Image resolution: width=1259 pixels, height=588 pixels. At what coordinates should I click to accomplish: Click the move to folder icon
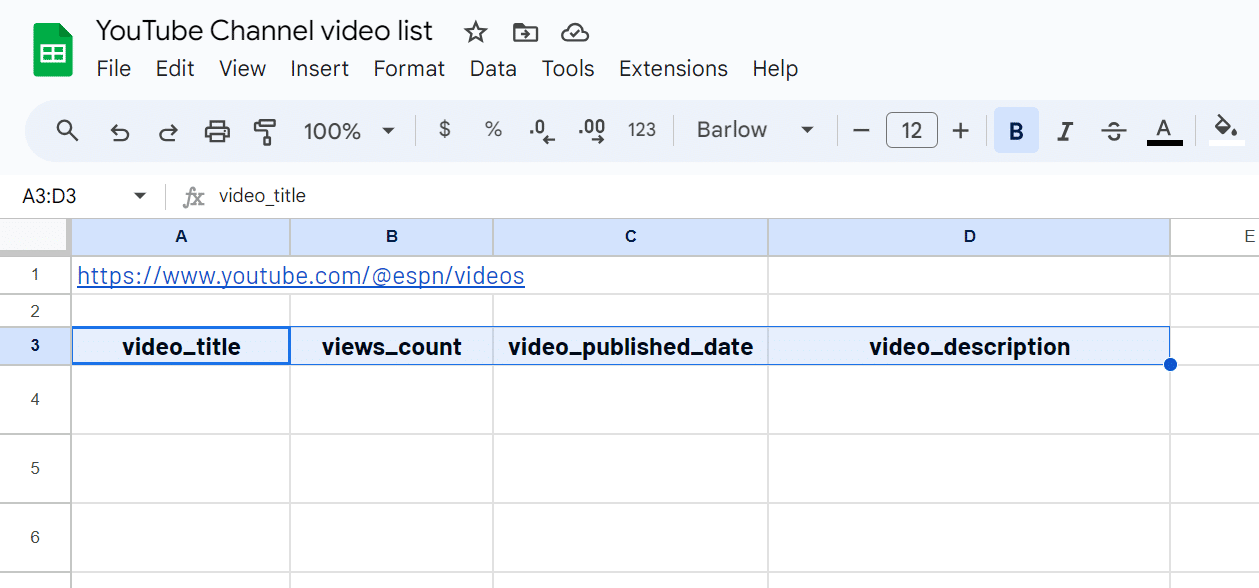pos(525,33)
